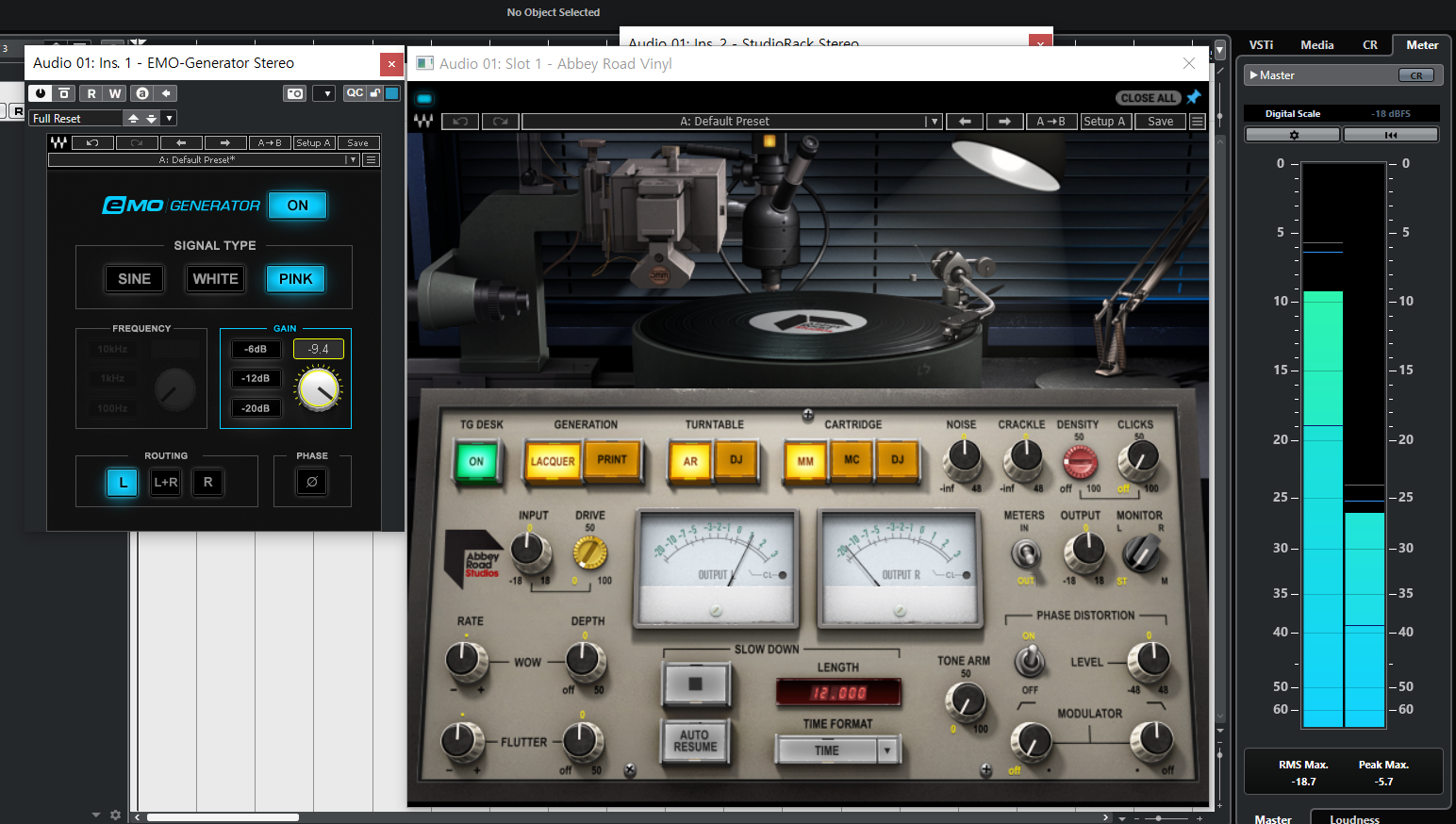The image size is (1456, 824).
Task: Click the Read automation R button
Action: pyautogui.click(x=91, y=93)
